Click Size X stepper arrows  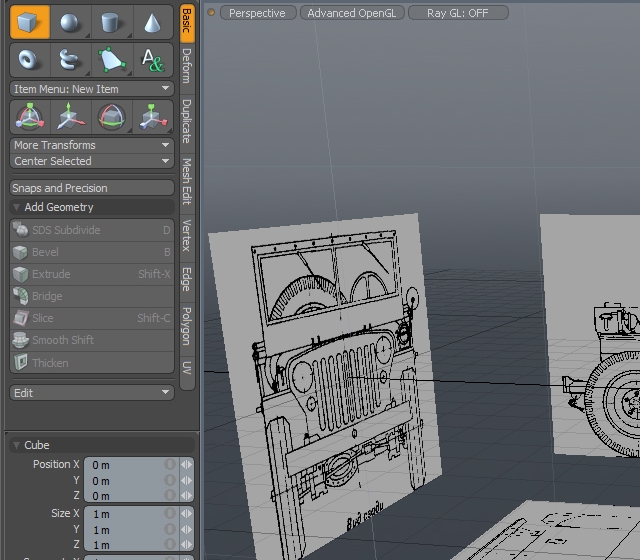[187, 513]
